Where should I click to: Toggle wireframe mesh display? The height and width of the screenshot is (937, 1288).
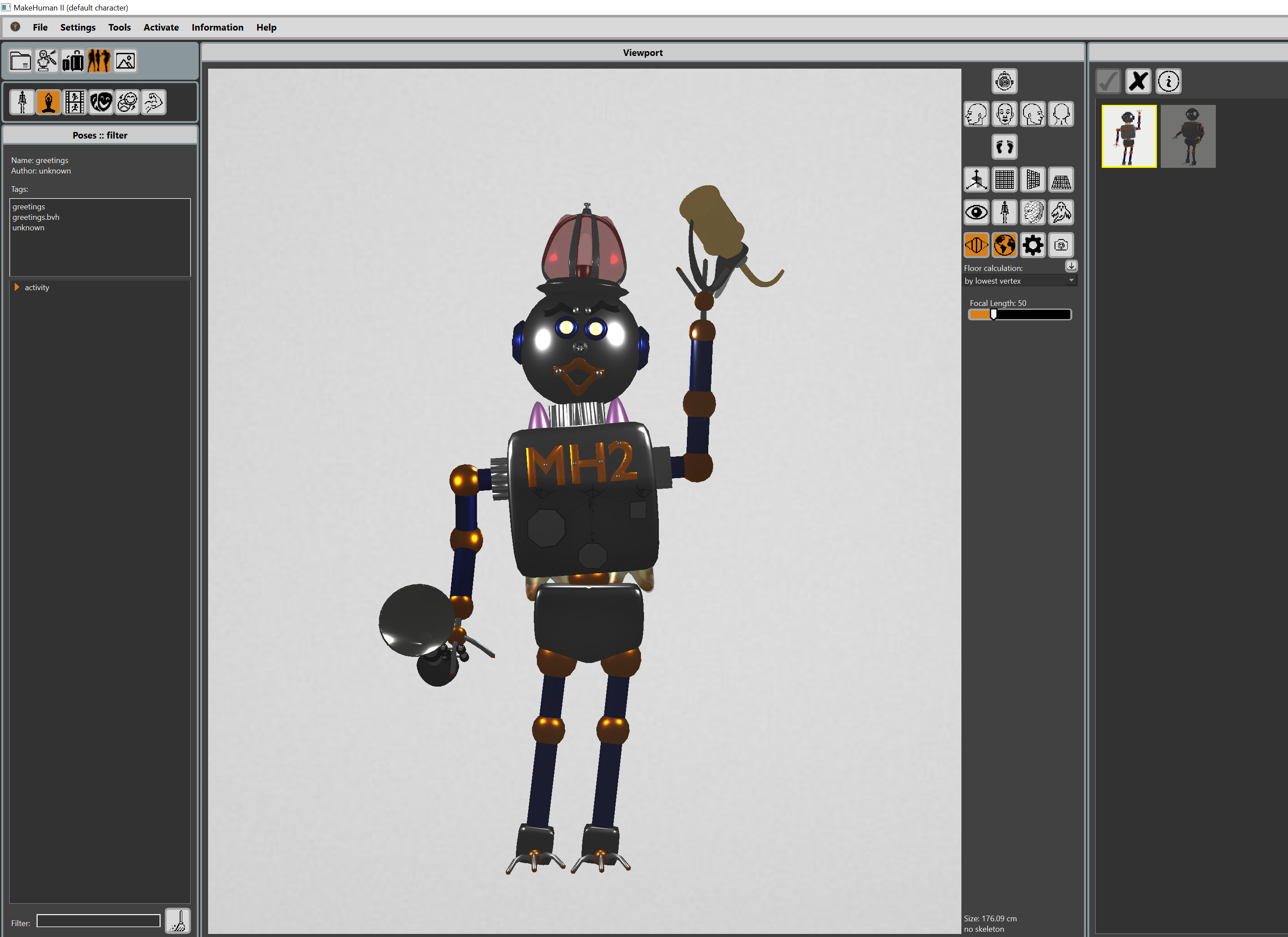[x=1032, y=213]
